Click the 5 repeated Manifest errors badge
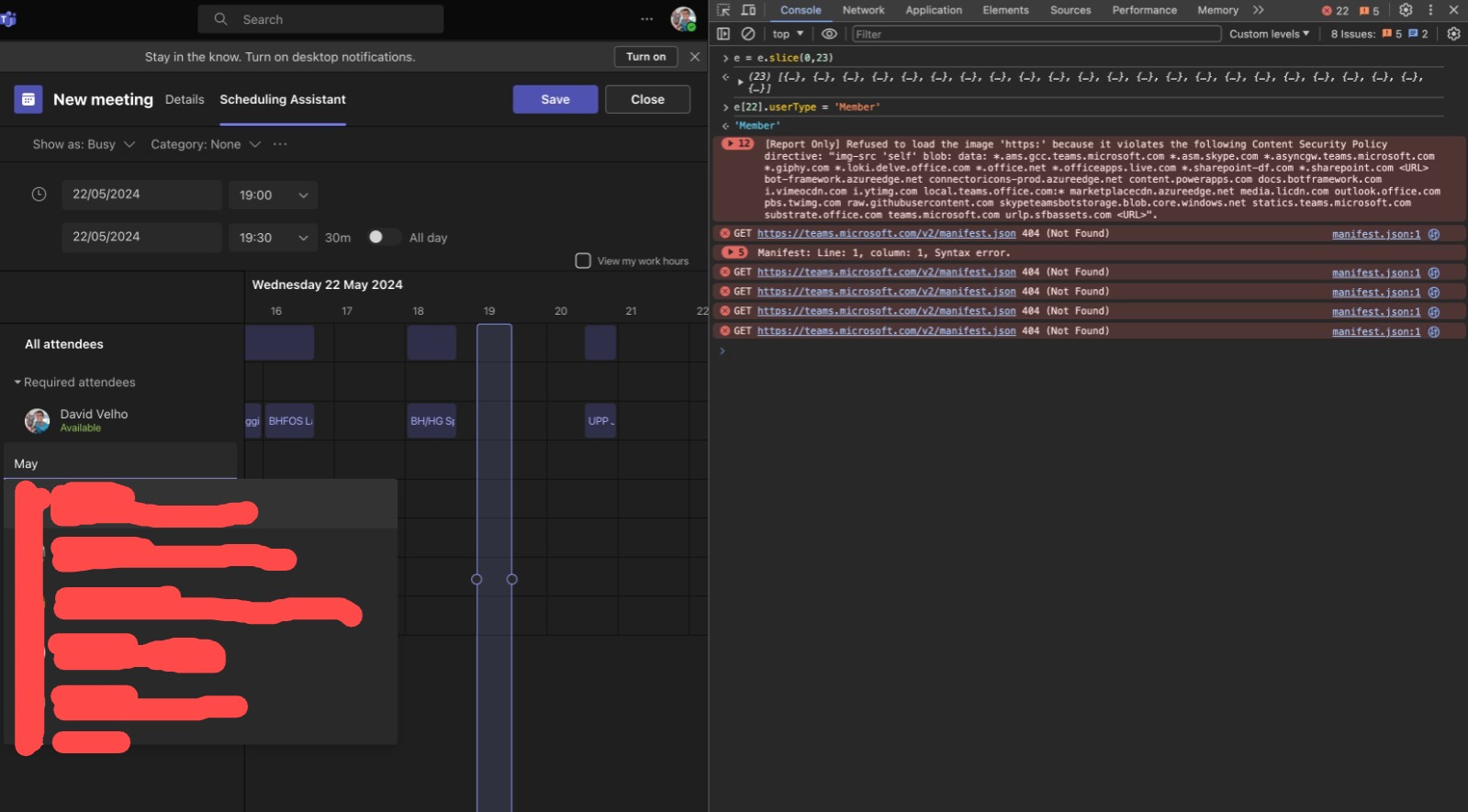This screenshot has width=1468, height=812. click(x=734, y=252)
